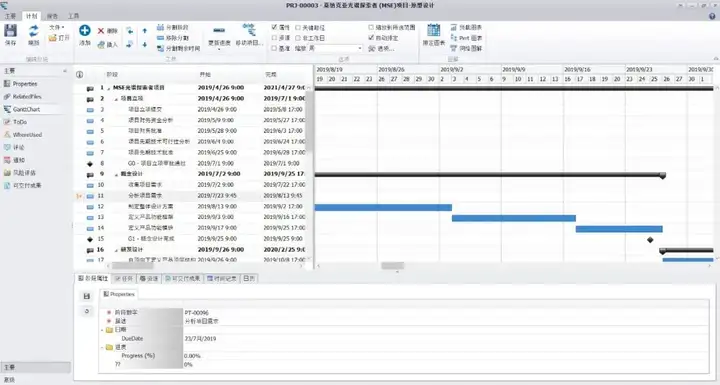Click the blue plus Add task icon
This screenshot has width=720, height=385.
click(84, 31)
